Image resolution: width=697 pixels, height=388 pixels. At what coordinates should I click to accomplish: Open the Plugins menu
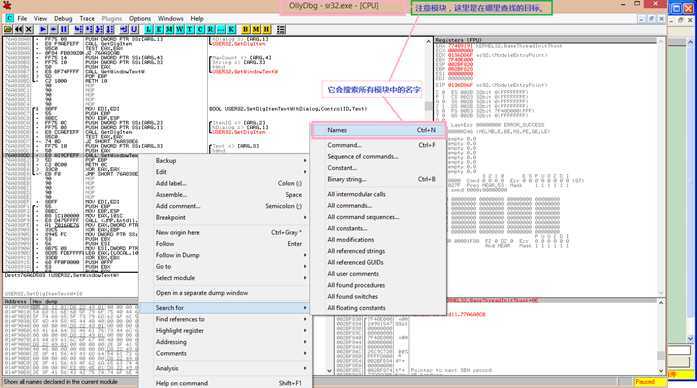(x=112, y=19)
